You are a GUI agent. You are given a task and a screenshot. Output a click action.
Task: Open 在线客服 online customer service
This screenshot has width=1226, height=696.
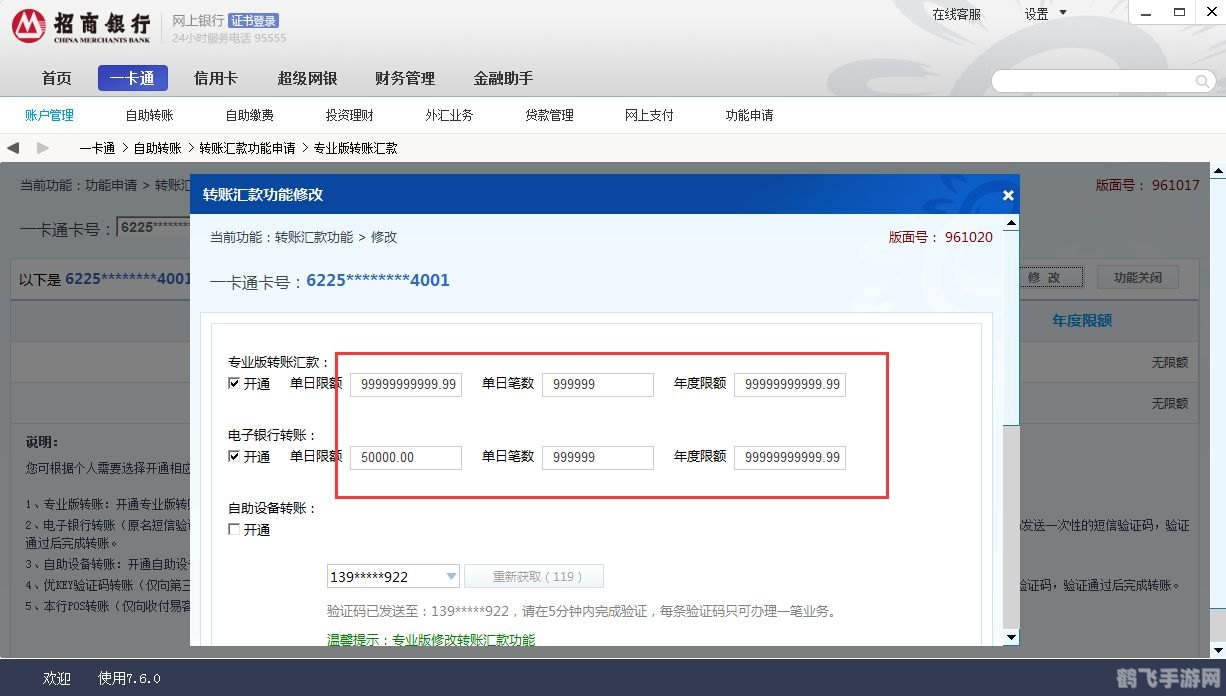956,14
